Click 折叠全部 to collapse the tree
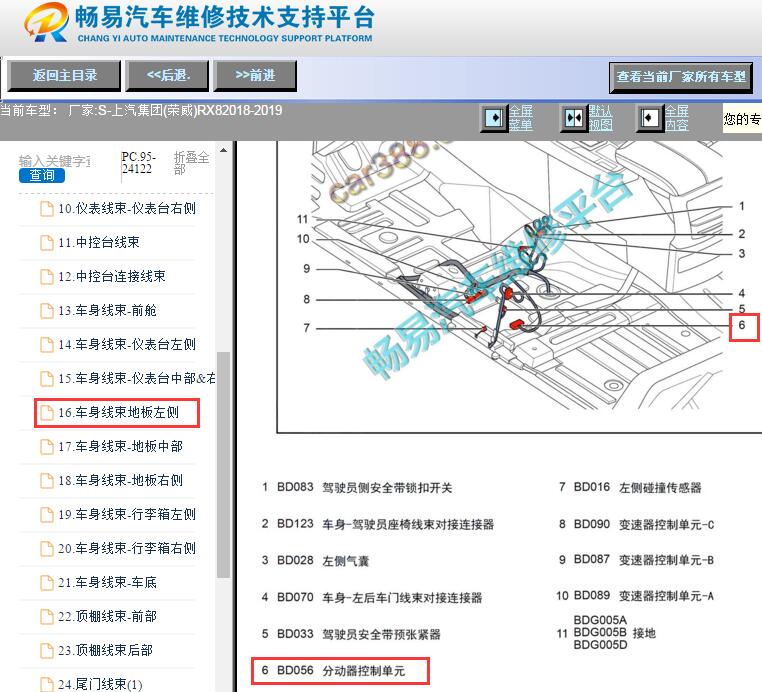The height and width of the screenshot is (692, 762). (191, 163)
